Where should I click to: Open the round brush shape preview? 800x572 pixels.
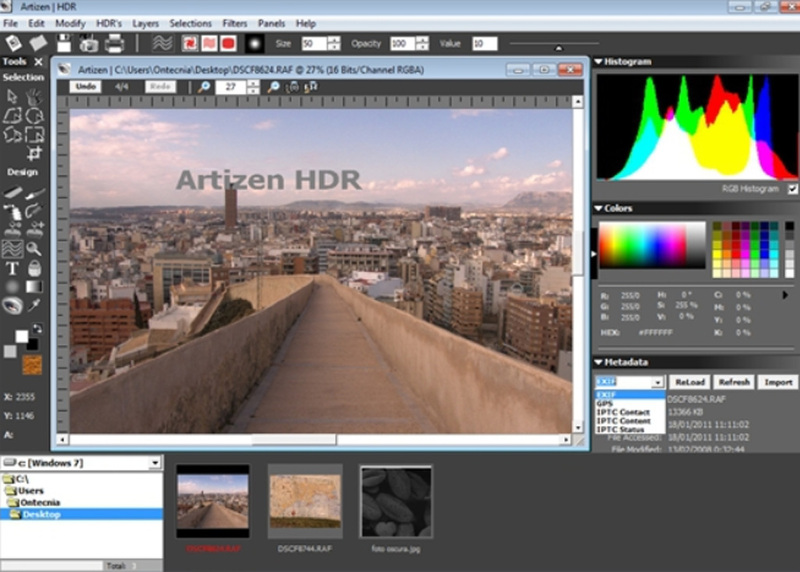pos(254,44)
